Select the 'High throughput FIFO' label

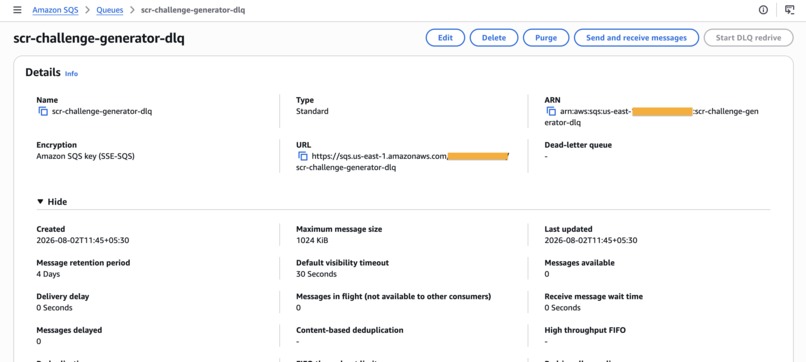(x=585, y=330)
